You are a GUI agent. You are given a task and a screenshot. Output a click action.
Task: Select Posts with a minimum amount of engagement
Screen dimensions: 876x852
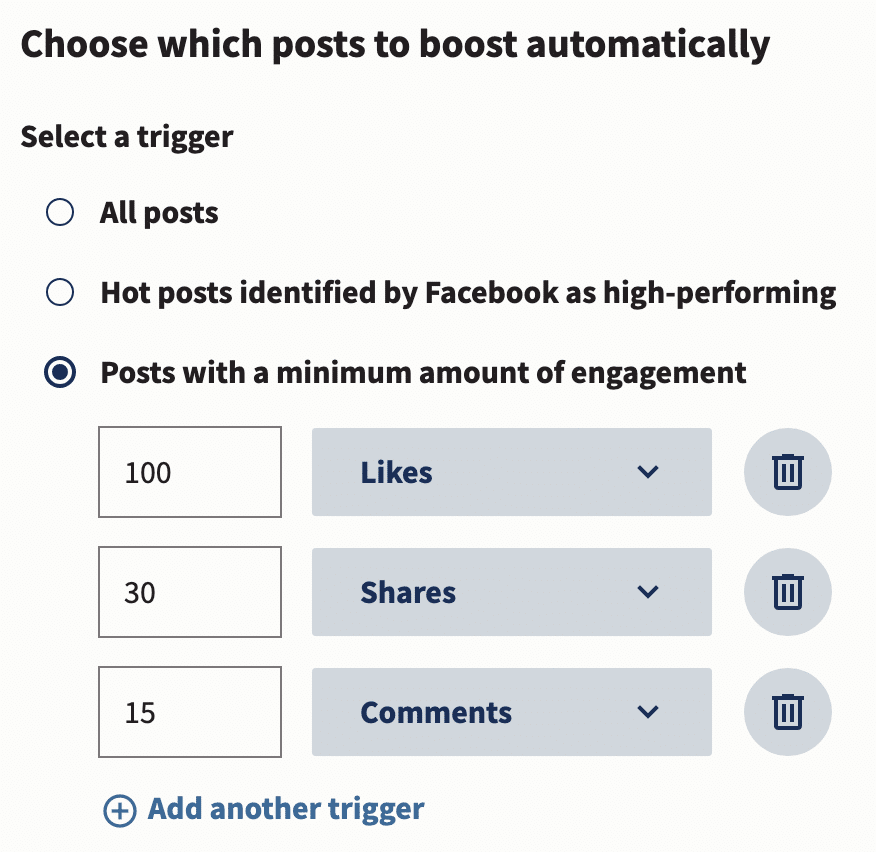pyautogui.click(x=60, y=372)
